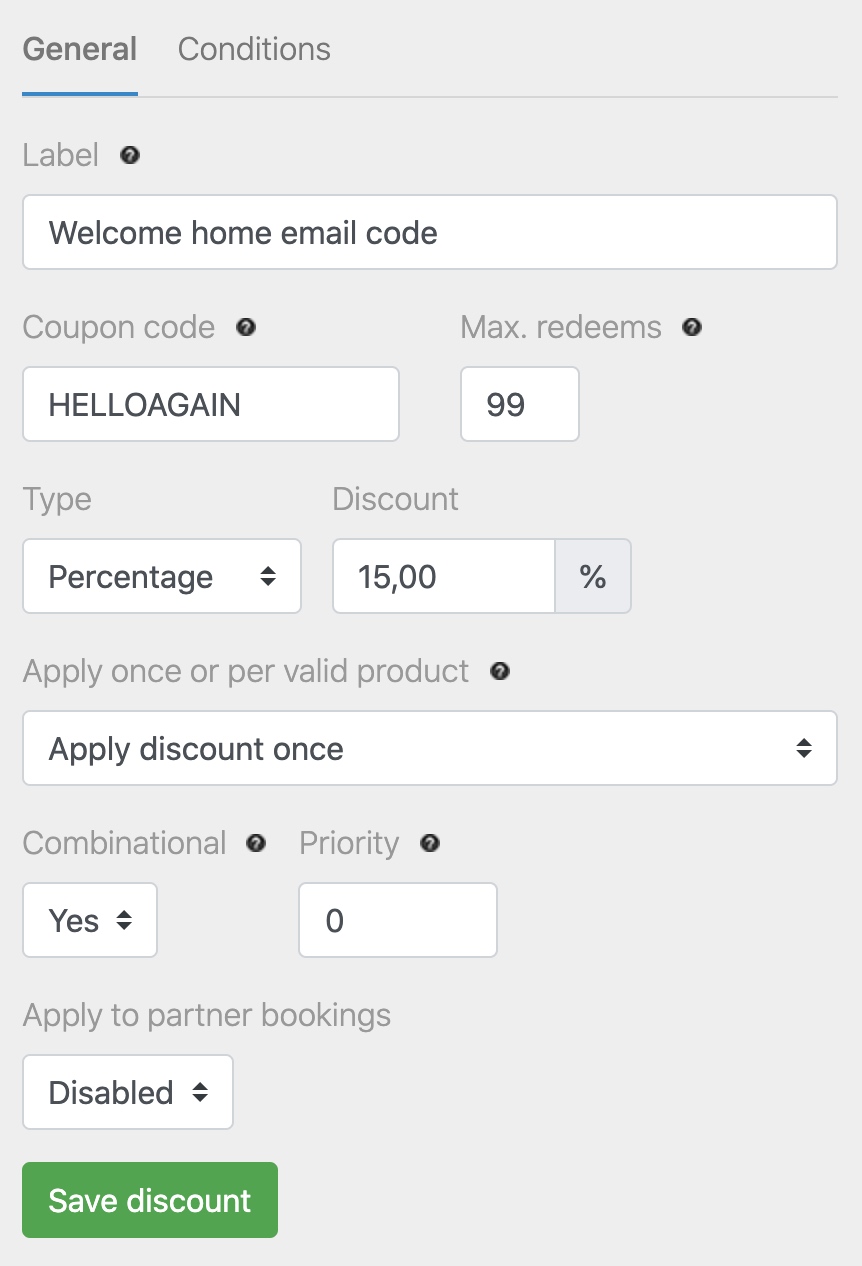
Task: Focus the Discount amount field showing 15,00
Action: coord(444,576)
